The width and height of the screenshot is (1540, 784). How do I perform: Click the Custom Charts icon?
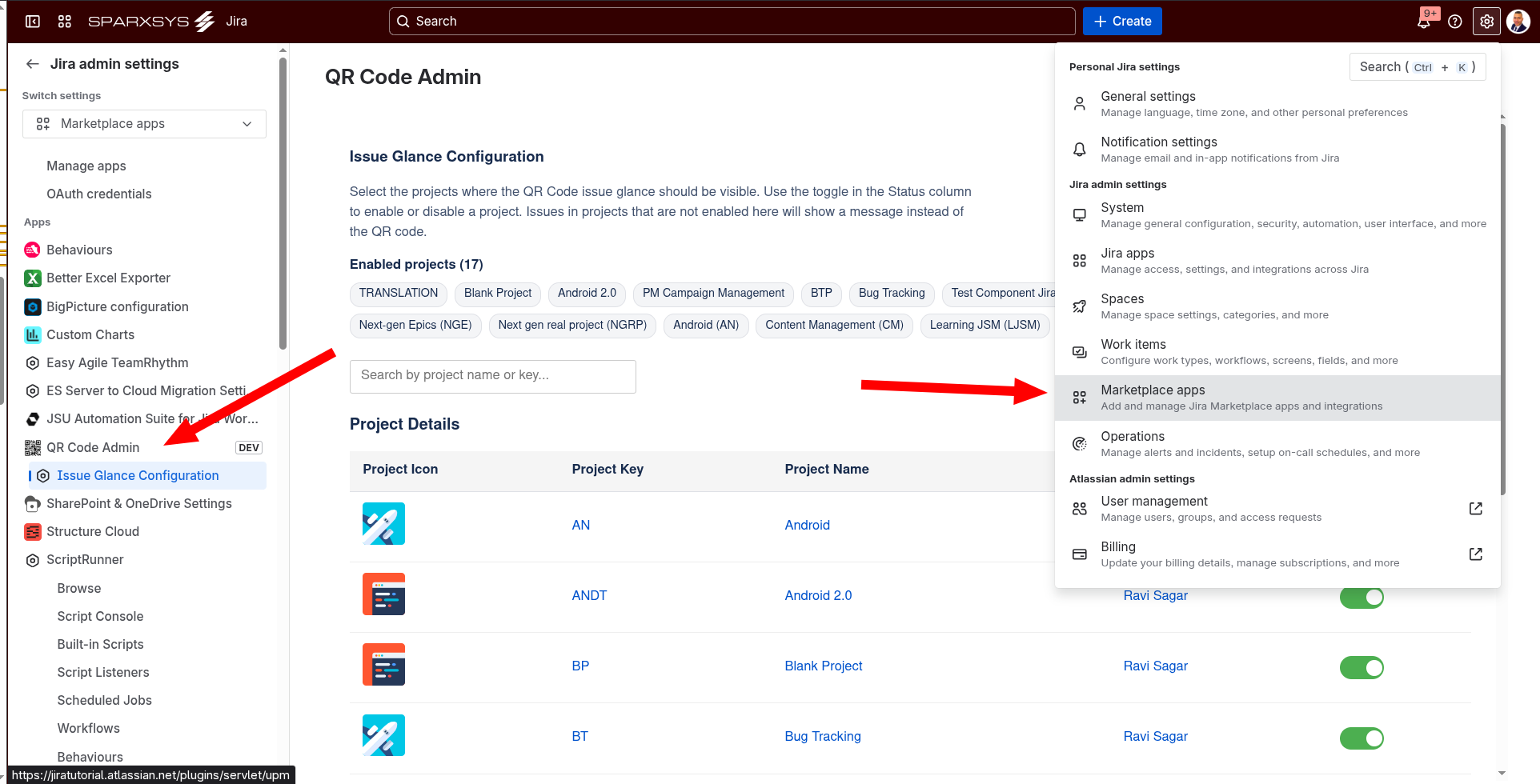coord(33,334)
